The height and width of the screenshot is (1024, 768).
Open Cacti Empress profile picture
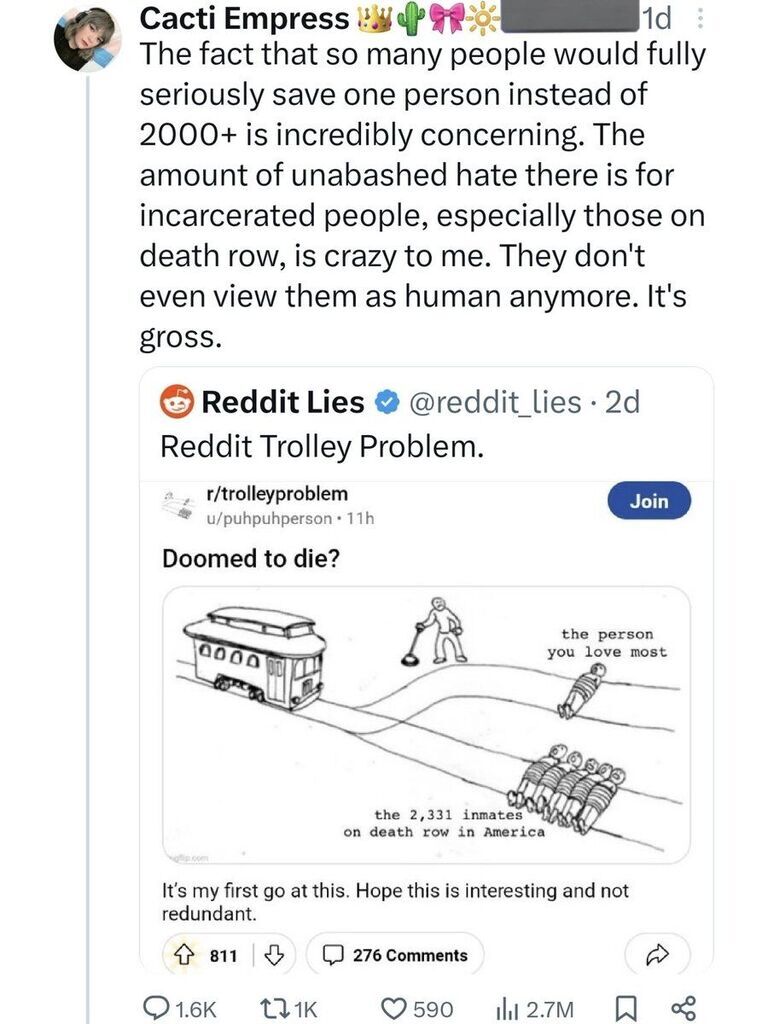87,40
